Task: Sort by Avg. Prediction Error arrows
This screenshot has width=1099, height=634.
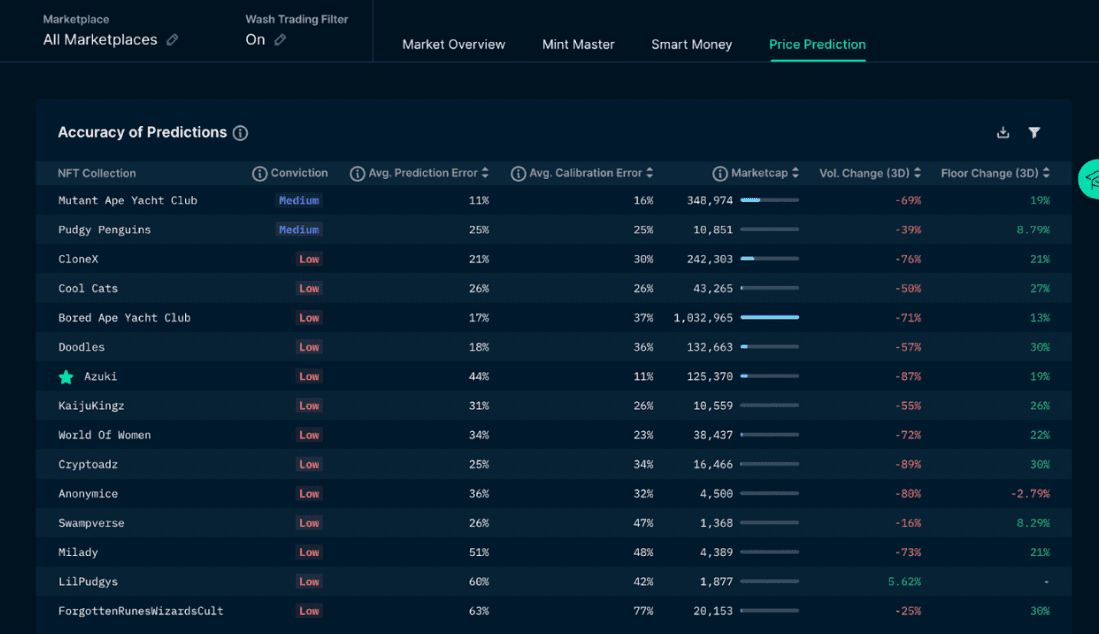Action: click(485, 173)
